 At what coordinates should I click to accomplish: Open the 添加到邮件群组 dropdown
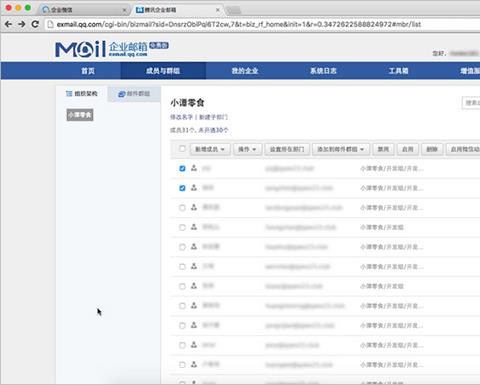tap(340, 149)
